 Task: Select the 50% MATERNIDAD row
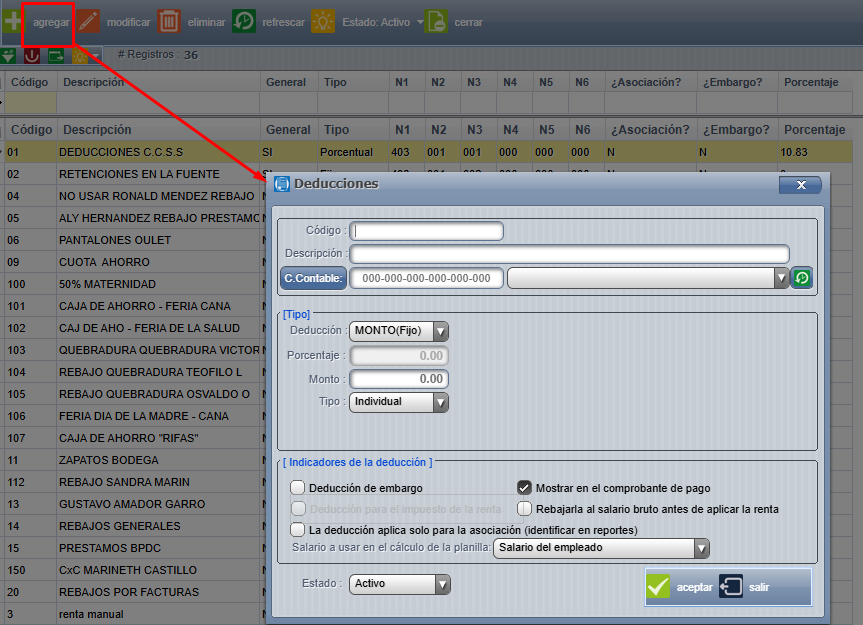pyautogui.click(x=134, y=284)
